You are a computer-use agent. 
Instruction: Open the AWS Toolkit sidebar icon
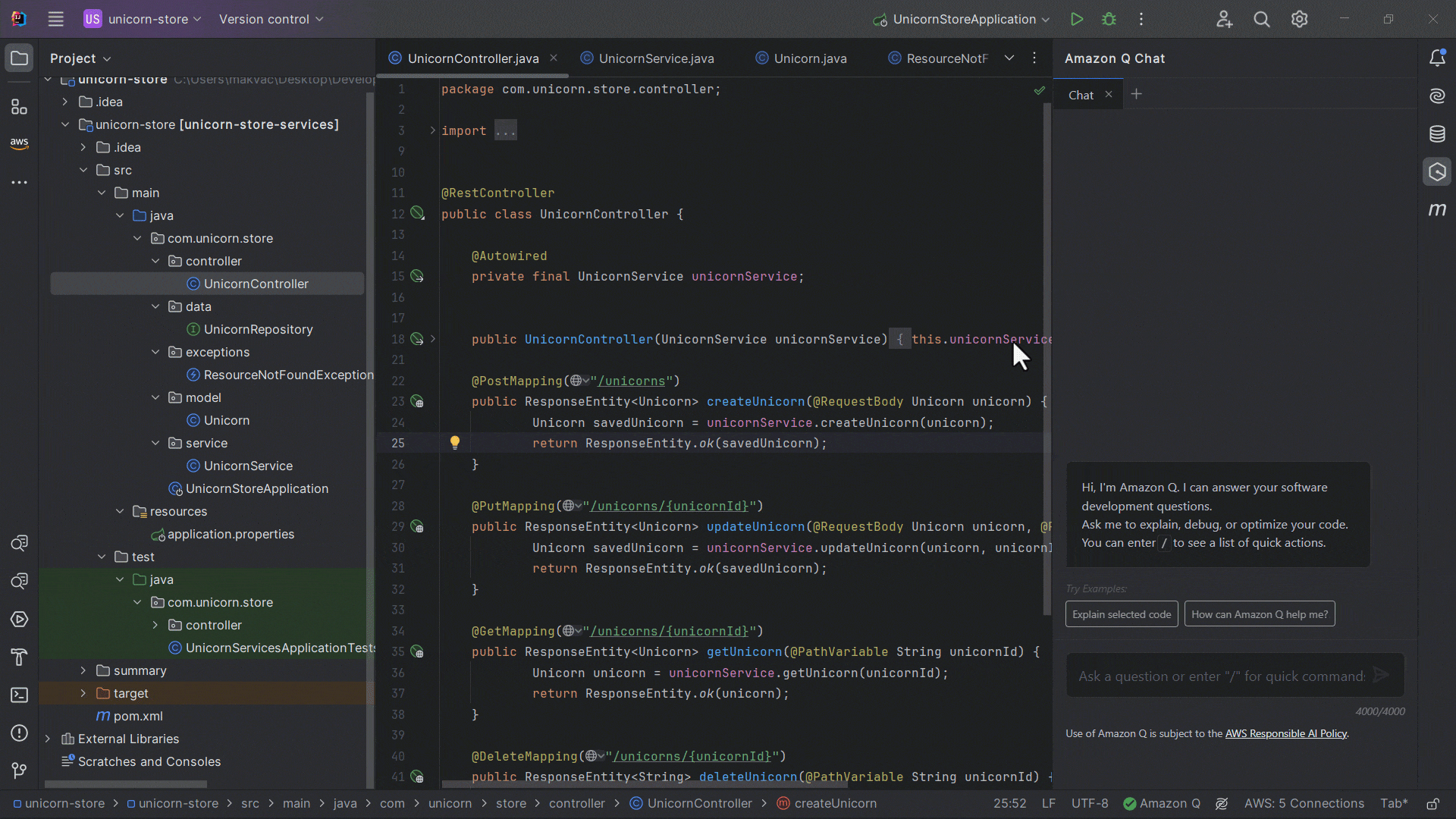(x=19, y=143)
